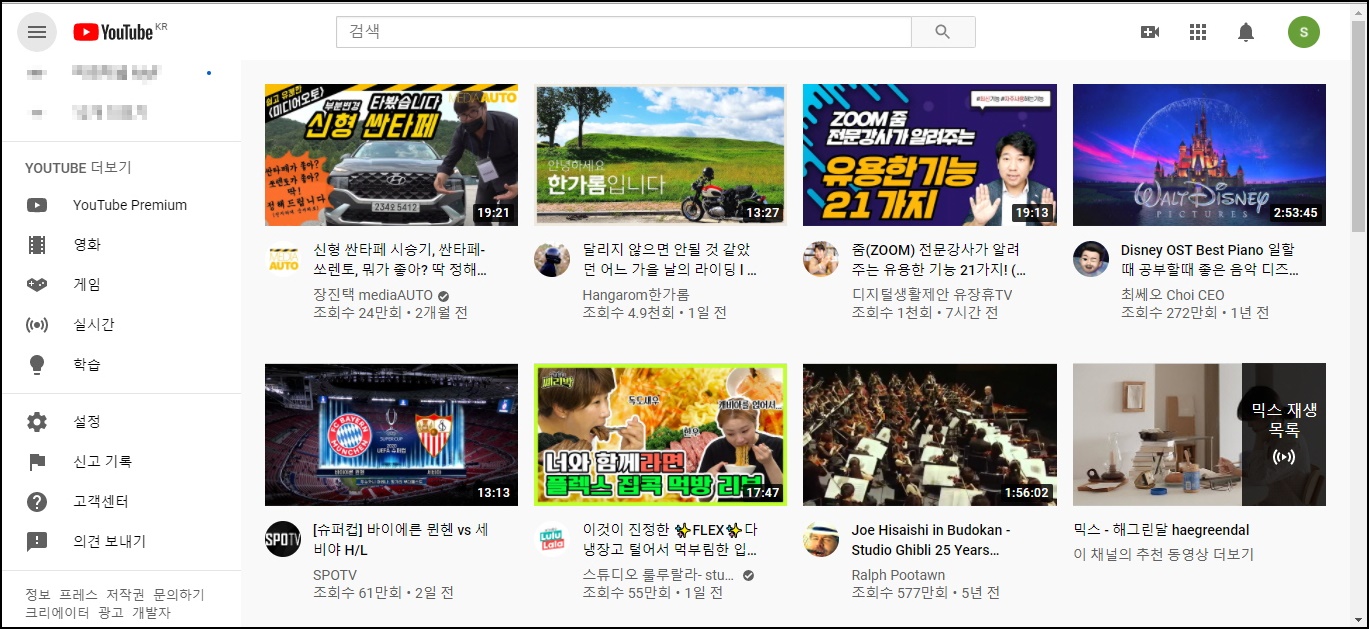Click the 정보 footer link

point(38,594)
